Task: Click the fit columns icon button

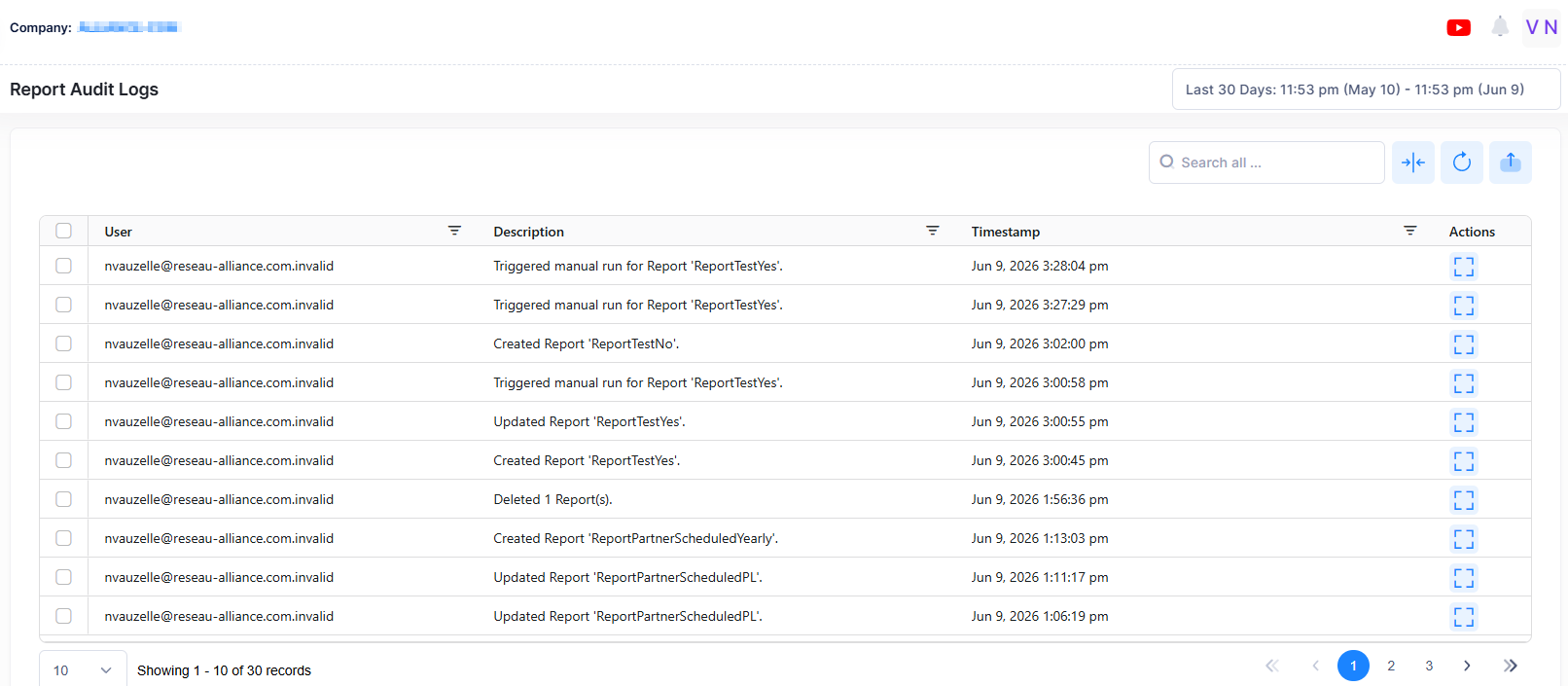Action: tap(1413, 162)
